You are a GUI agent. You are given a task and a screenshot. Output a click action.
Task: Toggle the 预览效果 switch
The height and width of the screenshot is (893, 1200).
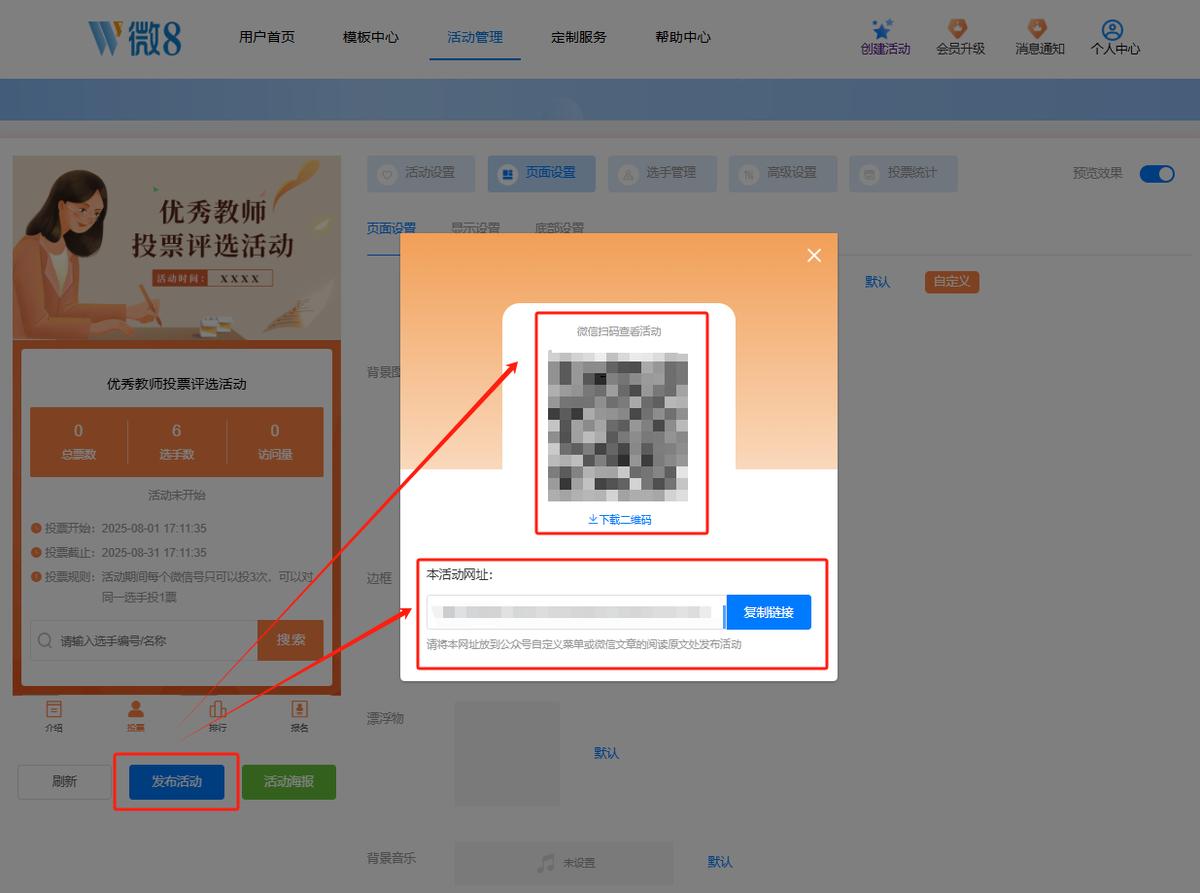point(1157,173)
